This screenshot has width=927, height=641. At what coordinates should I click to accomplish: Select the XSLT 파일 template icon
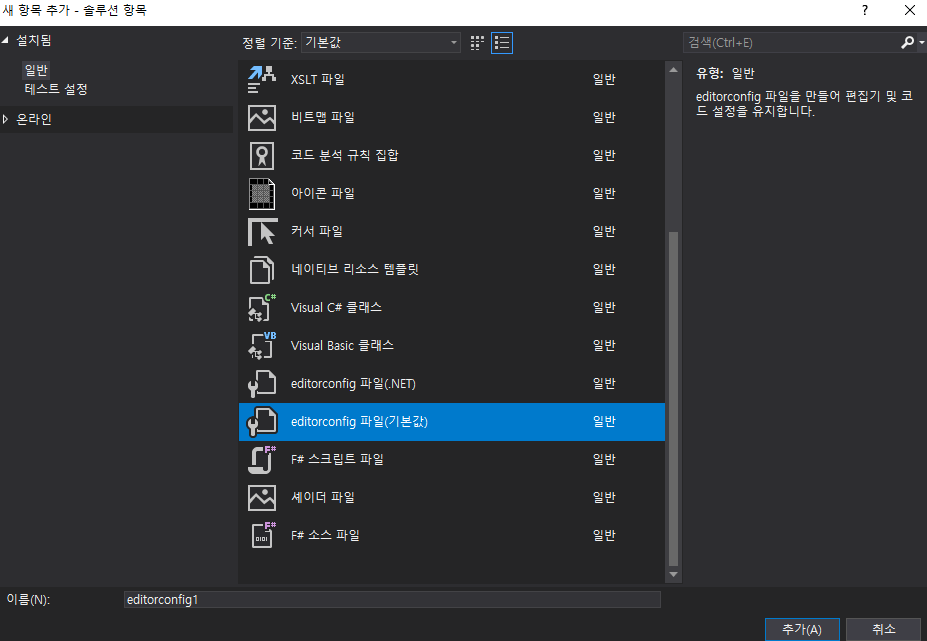[x=262, y=79]
